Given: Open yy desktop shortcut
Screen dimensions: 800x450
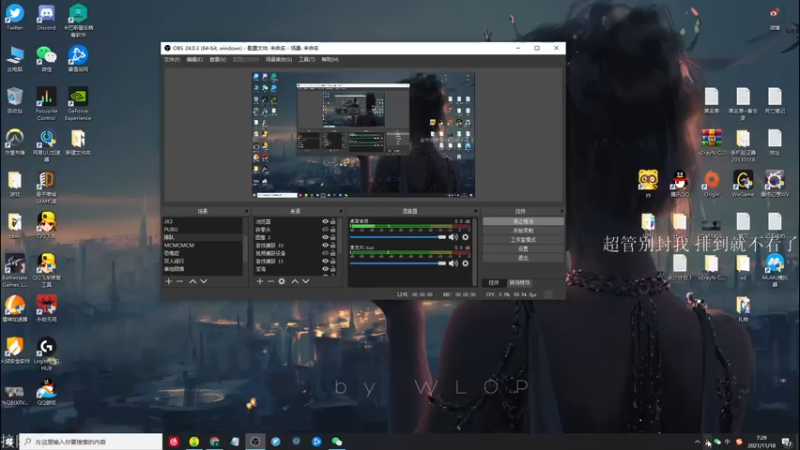Looking at the screenshot, I should pos(648,184).
